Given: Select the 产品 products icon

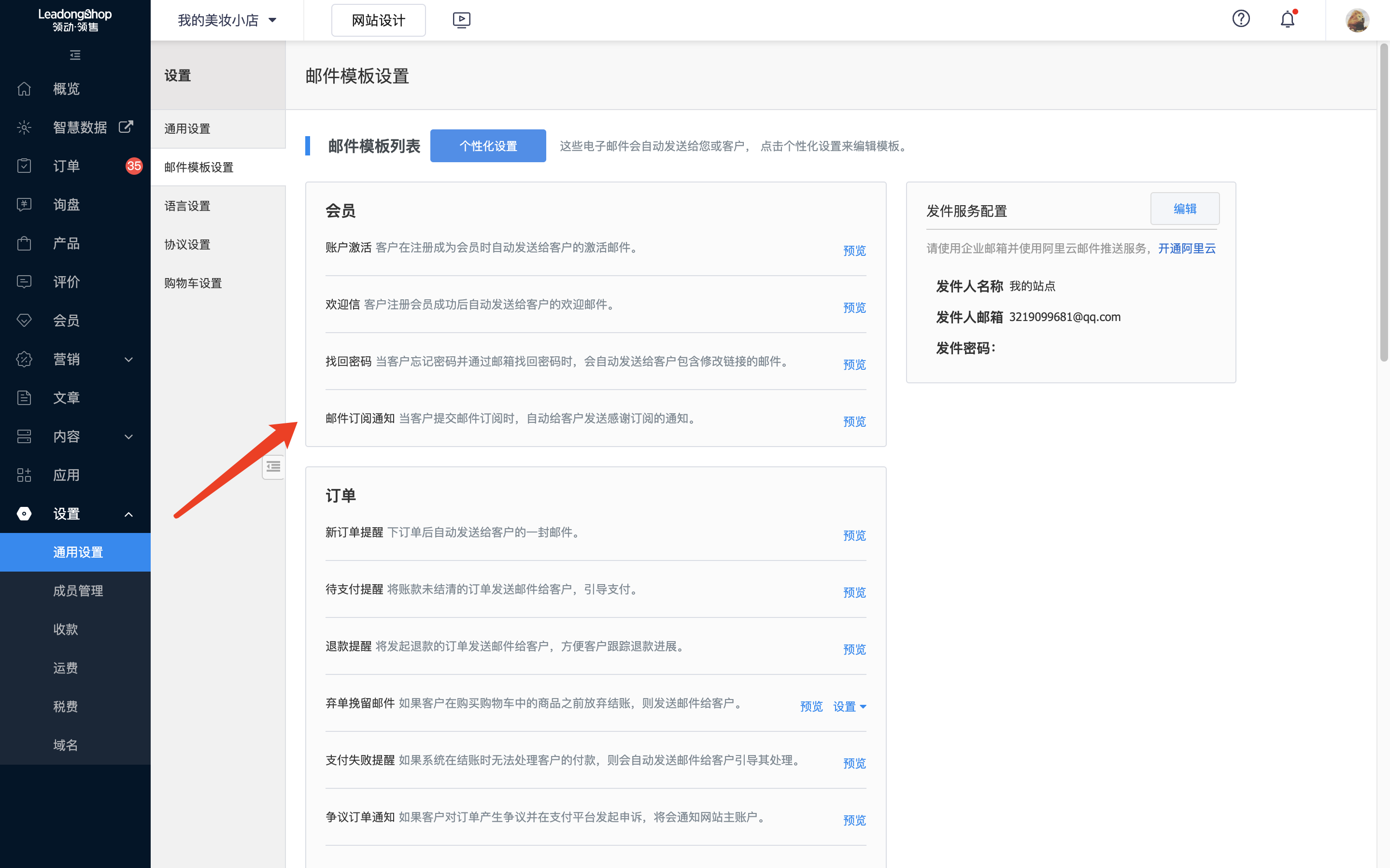Looking at the screenshot, I should coord(24,243).
